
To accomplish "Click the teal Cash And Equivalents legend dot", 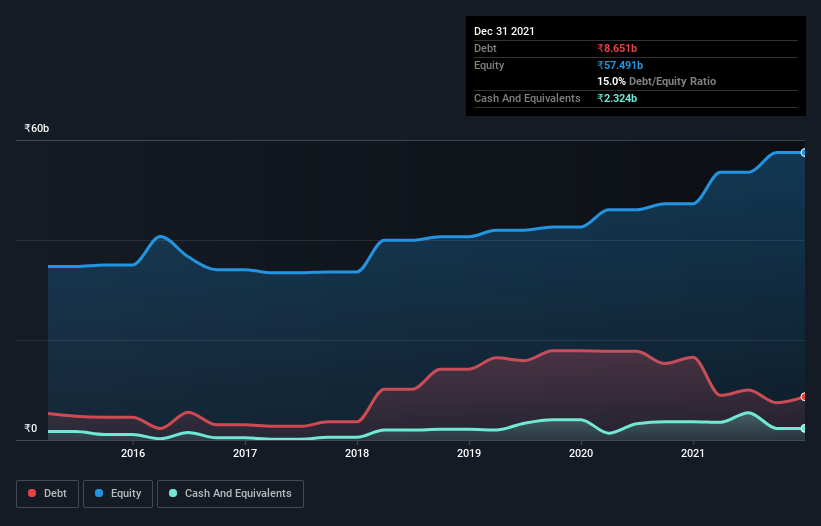I will pos(173,493).
